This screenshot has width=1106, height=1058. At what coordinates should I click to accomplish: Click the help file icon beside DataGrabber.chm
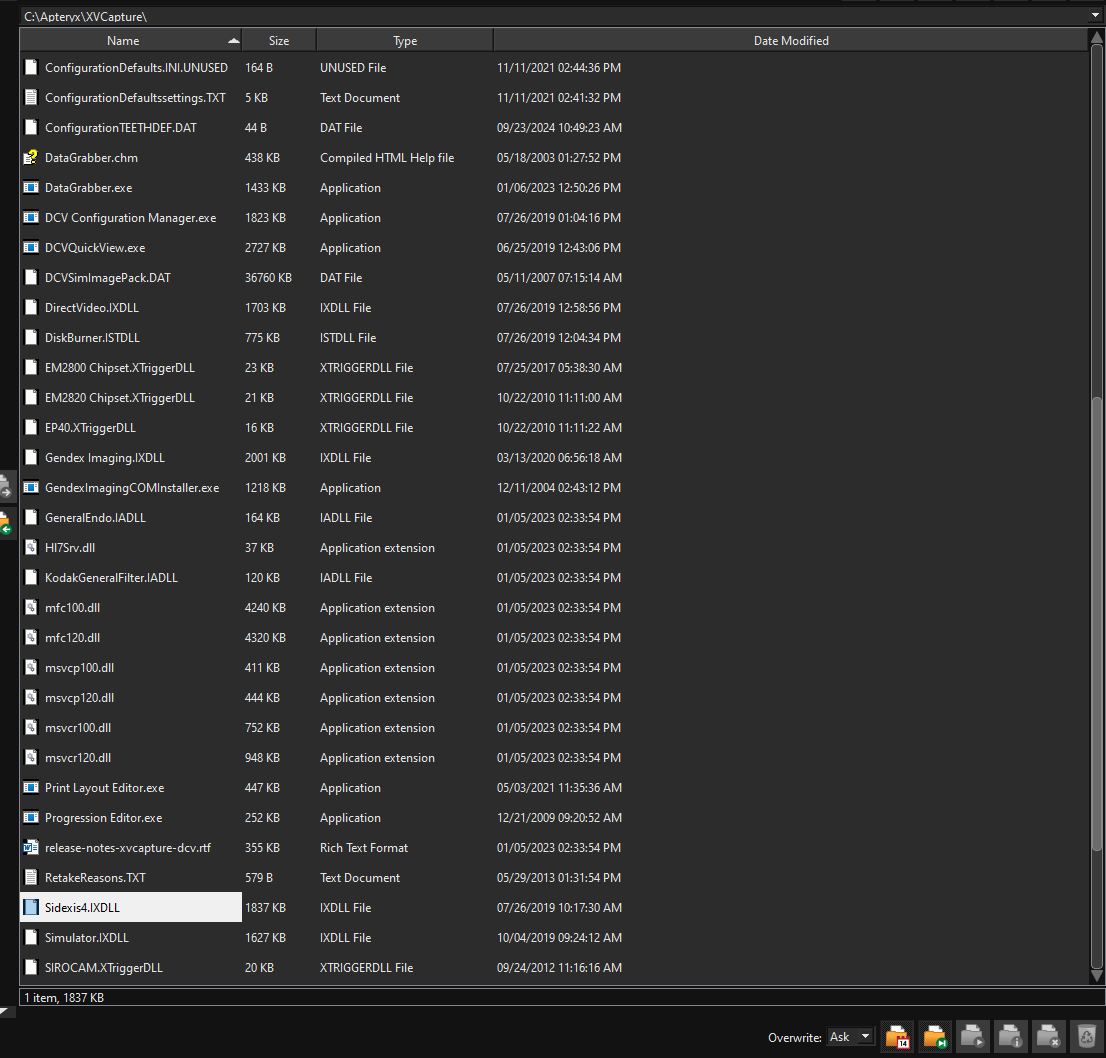click(x=30, y=157)
